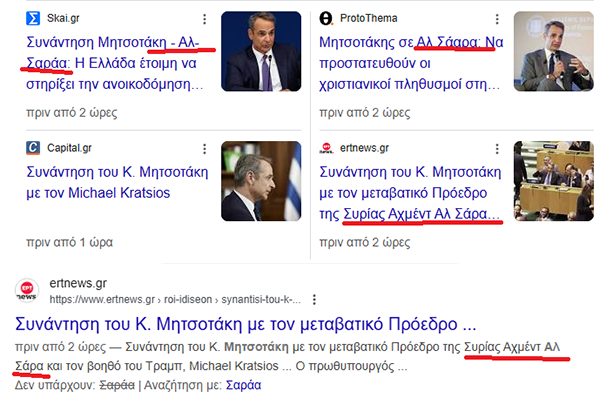Click the Skai.gr source logo icon

click(33, 18)
